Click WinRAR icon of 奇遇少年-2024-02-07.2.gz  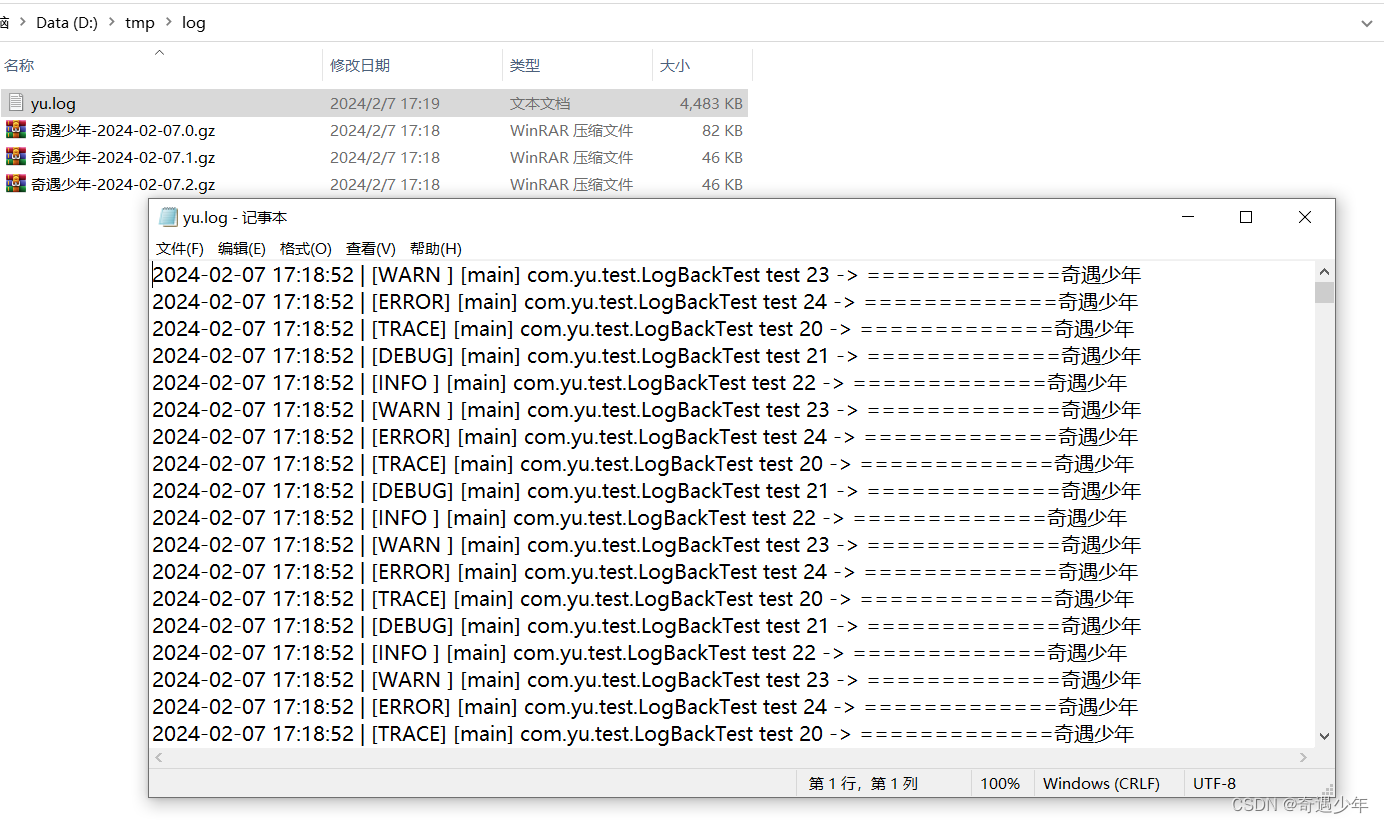(16, 184)
